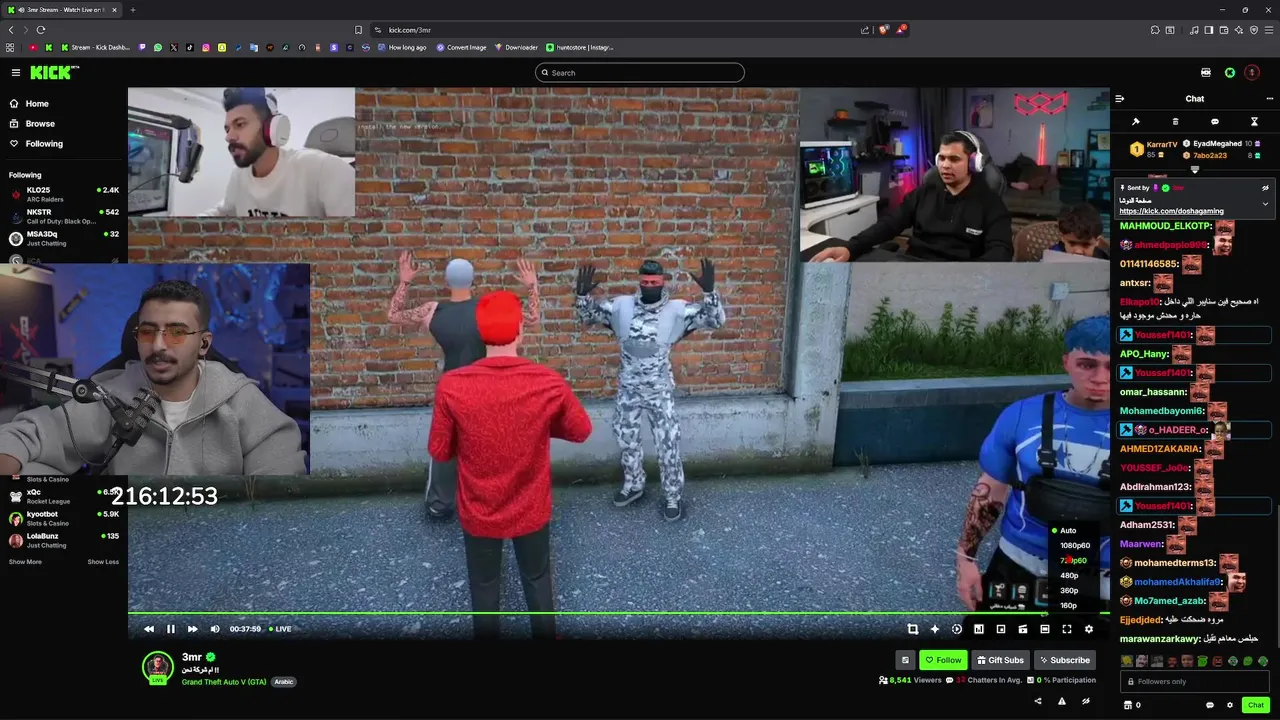The width and height of the screenshot is (1280, 720).
Task: Mute the stream volume
Action: [x=215, y=629]
